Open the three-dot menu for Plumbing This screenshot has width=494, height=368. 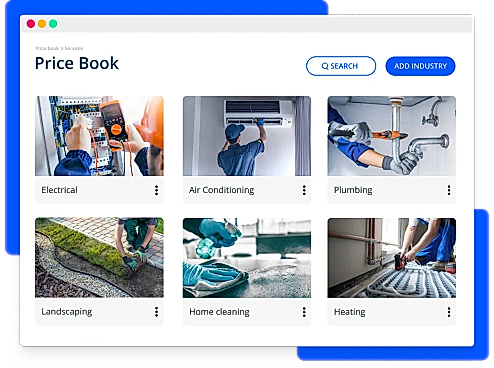click(449, 190)
